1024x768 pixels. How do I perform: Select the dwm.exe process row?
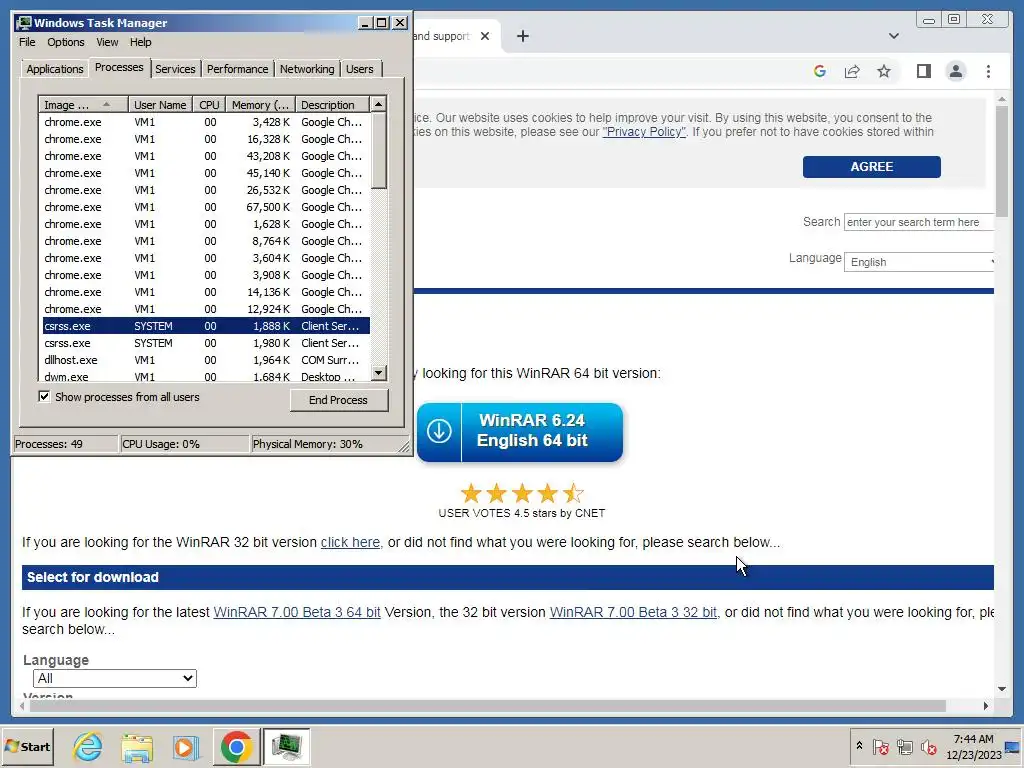[x=206, y=376]
